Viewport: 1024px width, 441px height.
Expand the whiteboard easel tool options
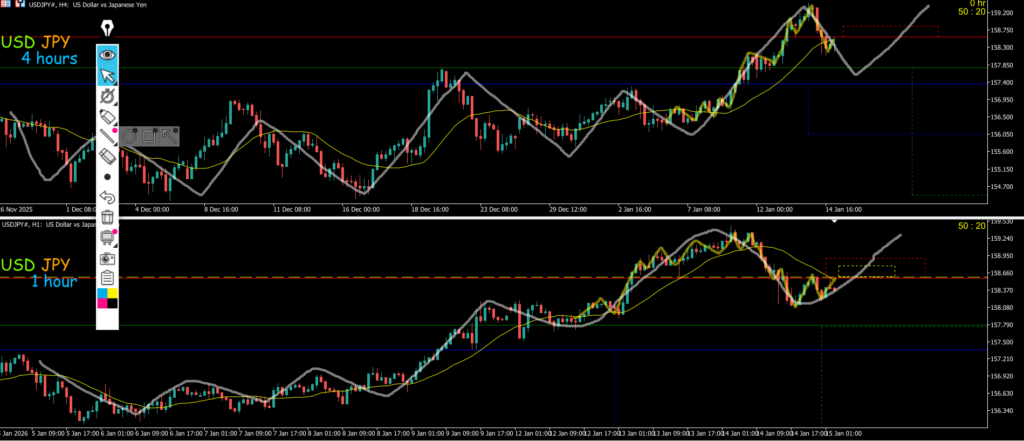tap(108, 238)
